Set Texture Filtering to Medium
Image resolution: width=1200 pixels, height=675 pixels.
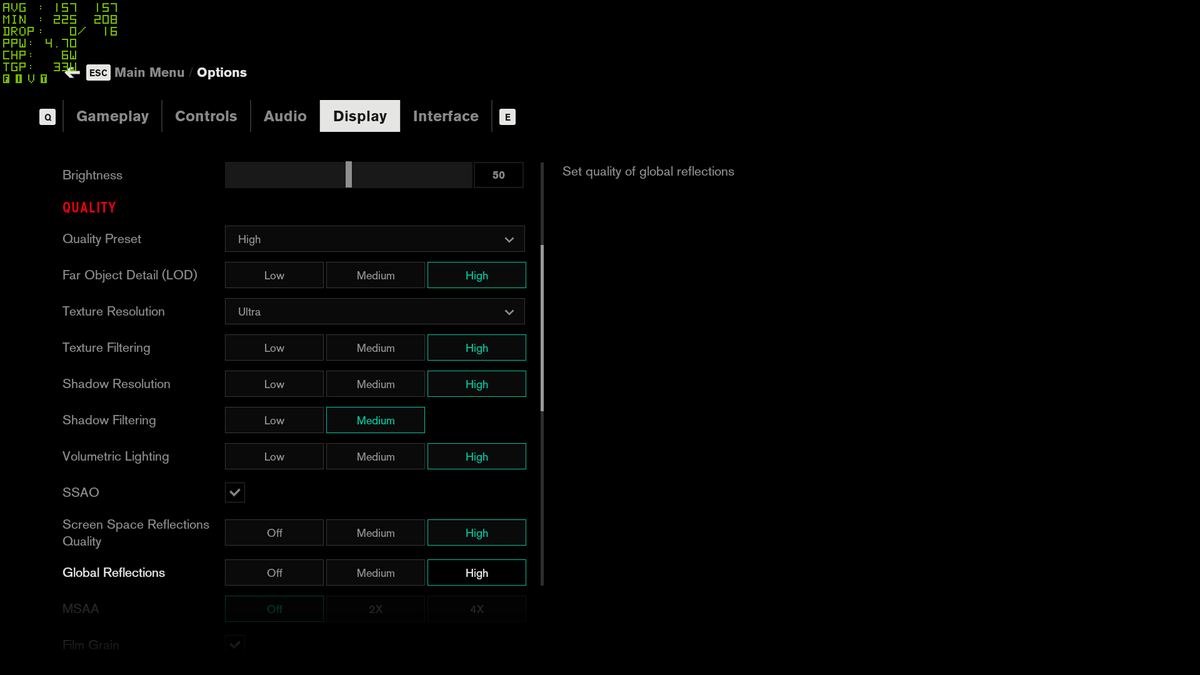375,348
